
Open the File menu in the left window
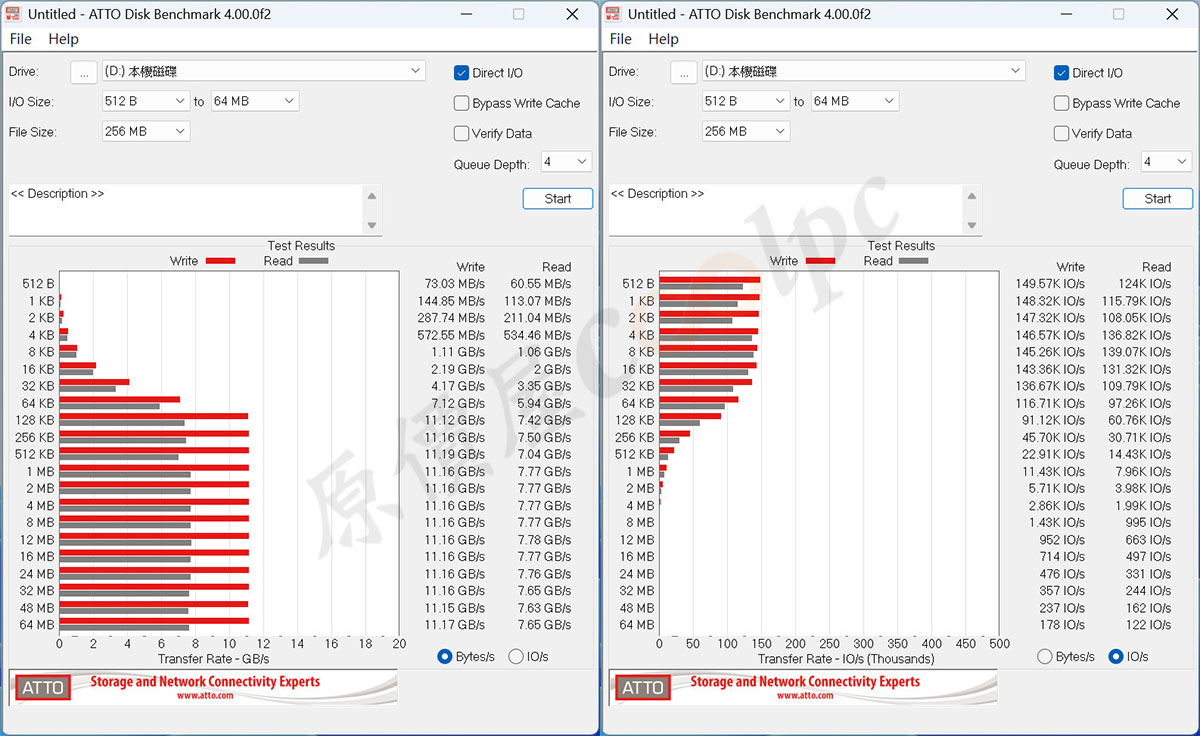[20, 39]
